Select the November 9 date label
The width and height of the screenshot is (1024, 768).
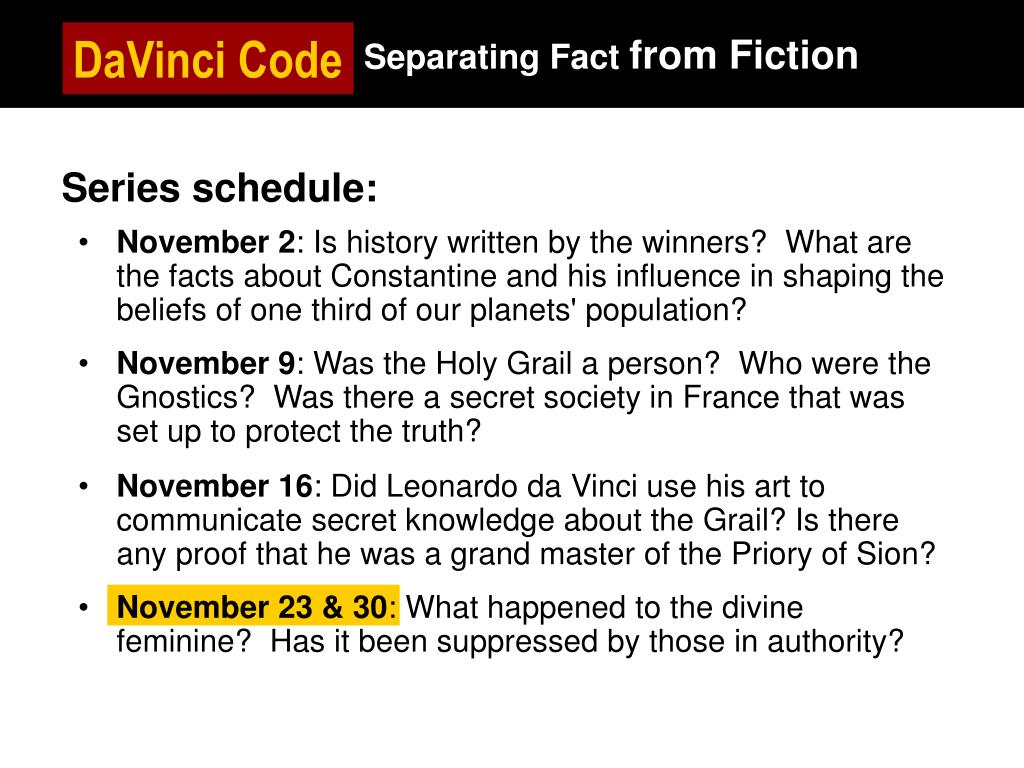click(206, 363)
